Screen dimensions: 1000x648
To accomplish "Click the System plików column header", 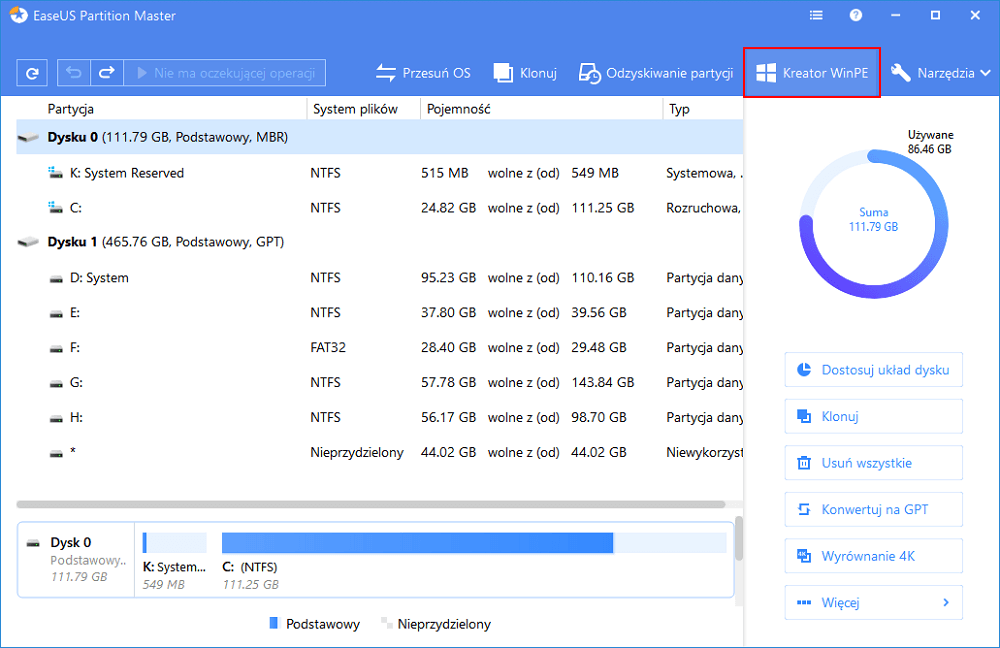I will 355,109.
